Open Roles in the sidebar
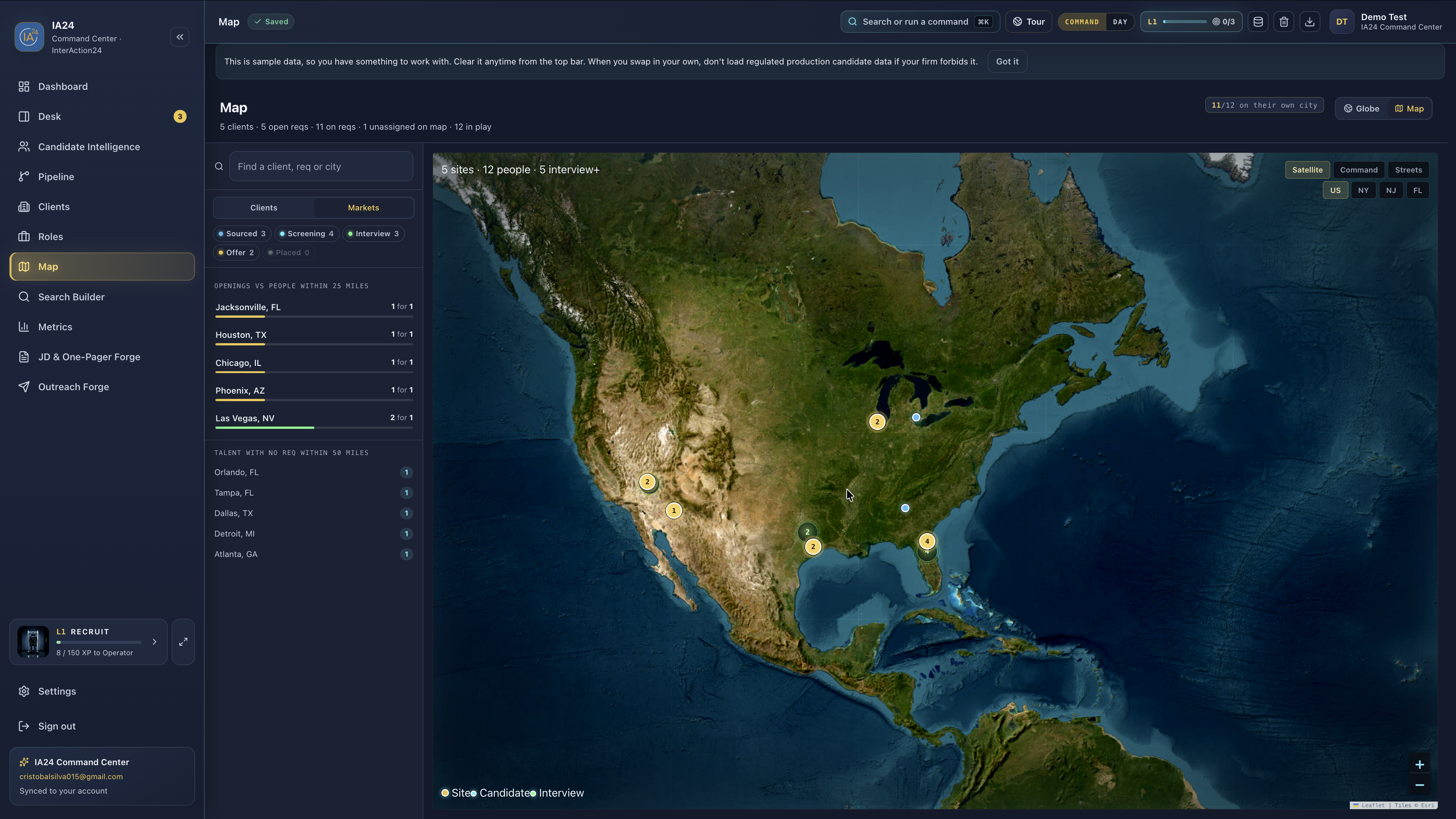Viewport: 1456px width, 819px height. (x=102, y=236)
